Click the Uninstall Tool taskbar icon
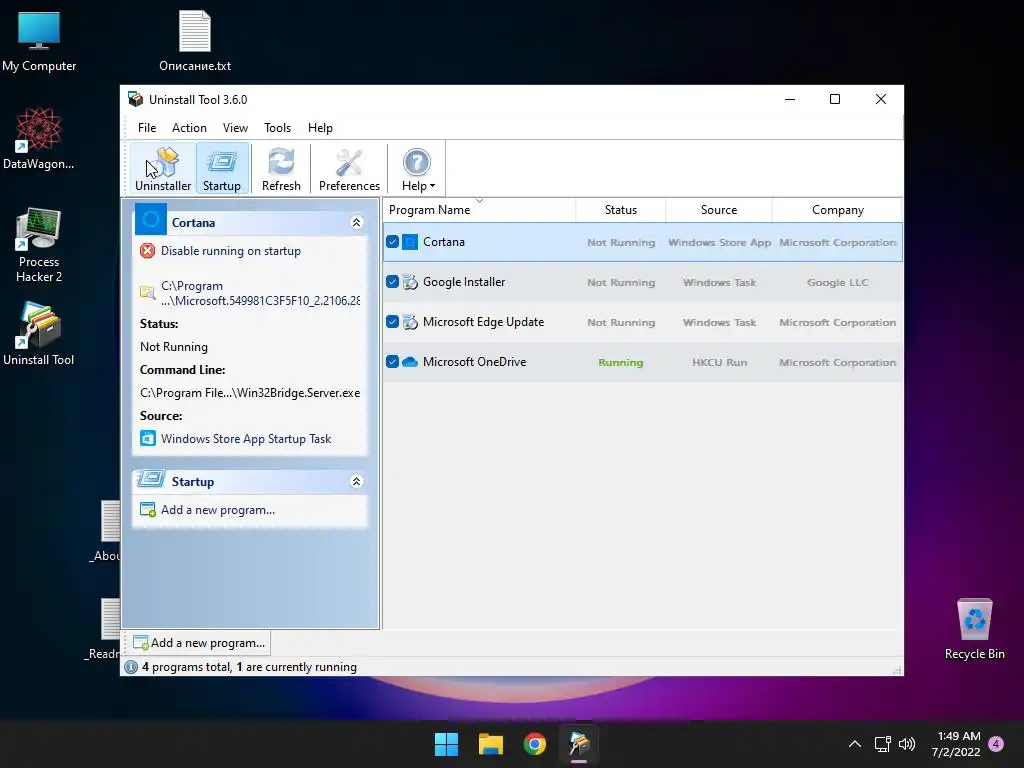This screenshot has width=1024, height=768. (x=579, y=744)
